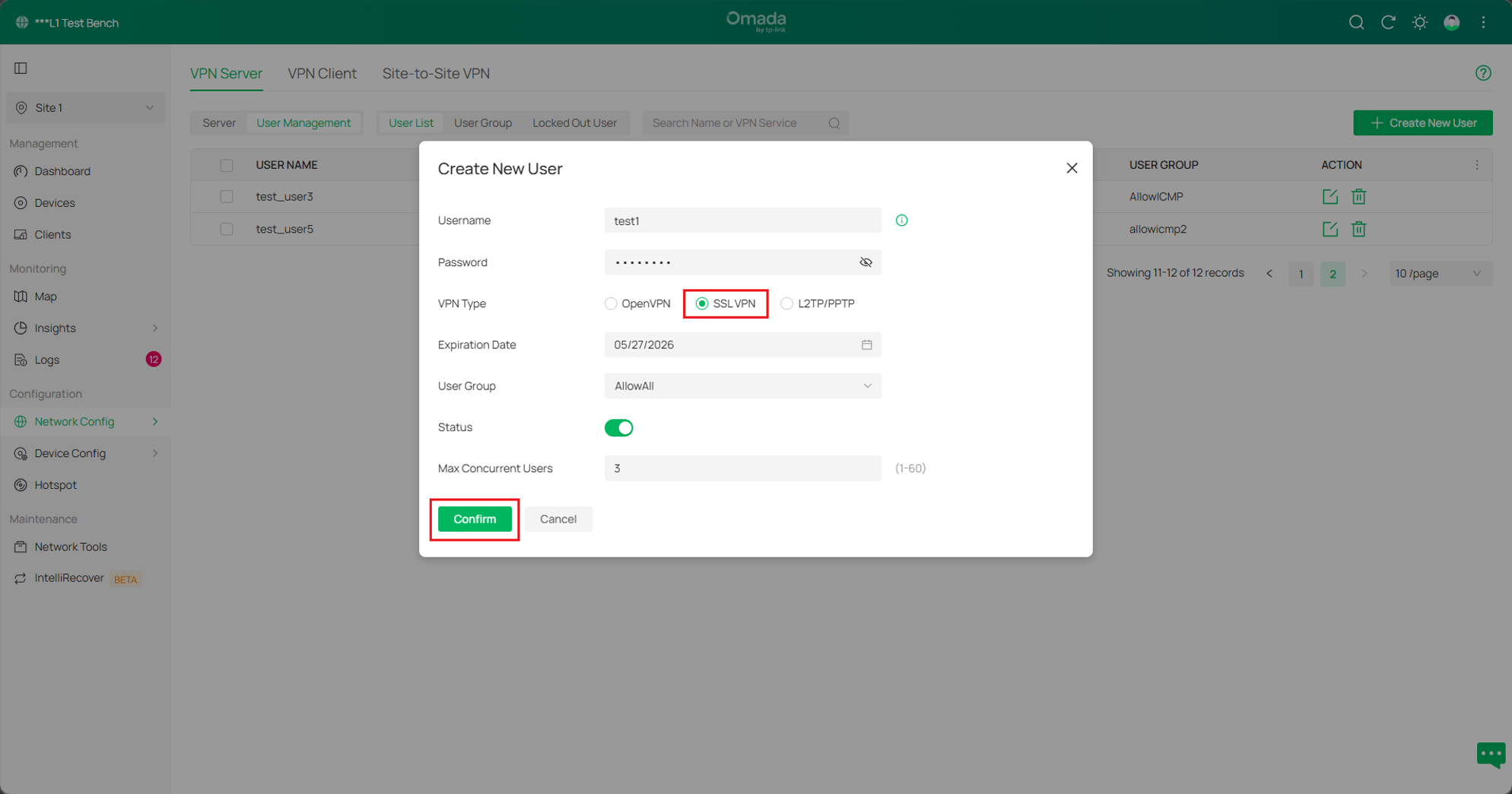Click the Username field containing test1
Screen dimensions: 1512x794
[x=743, y=221]
